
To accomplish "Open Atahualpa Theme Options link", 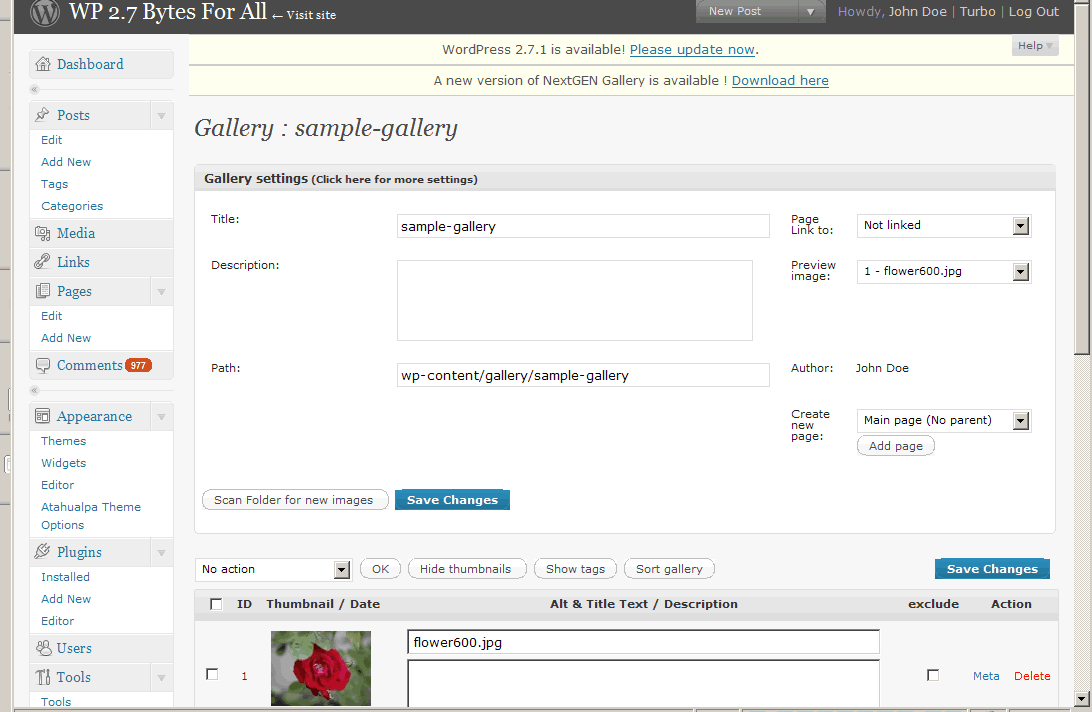I will [x=91, y=516].
